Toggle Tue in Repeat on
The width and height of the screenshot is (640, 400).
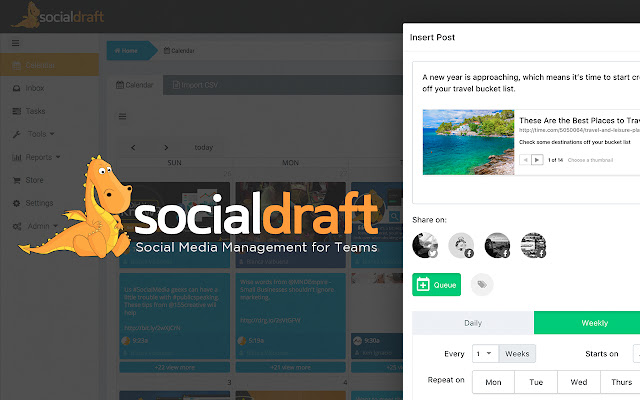(536, 382)
